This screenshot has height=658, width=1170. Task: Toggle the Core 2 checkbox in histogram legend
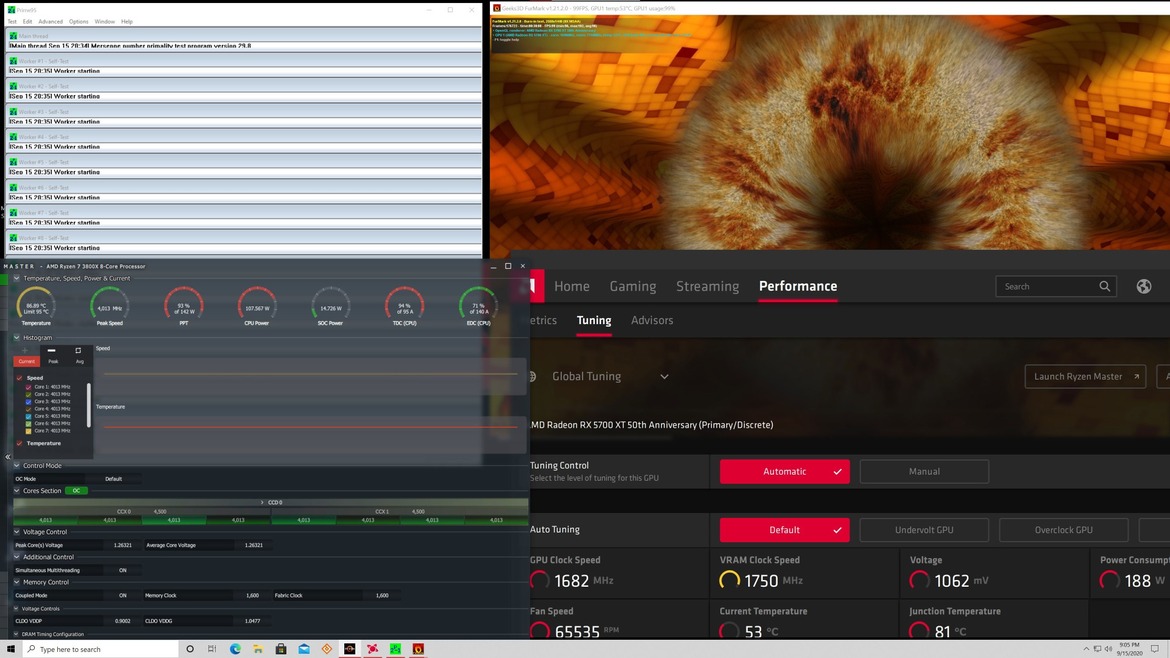[x=28, y=394]
